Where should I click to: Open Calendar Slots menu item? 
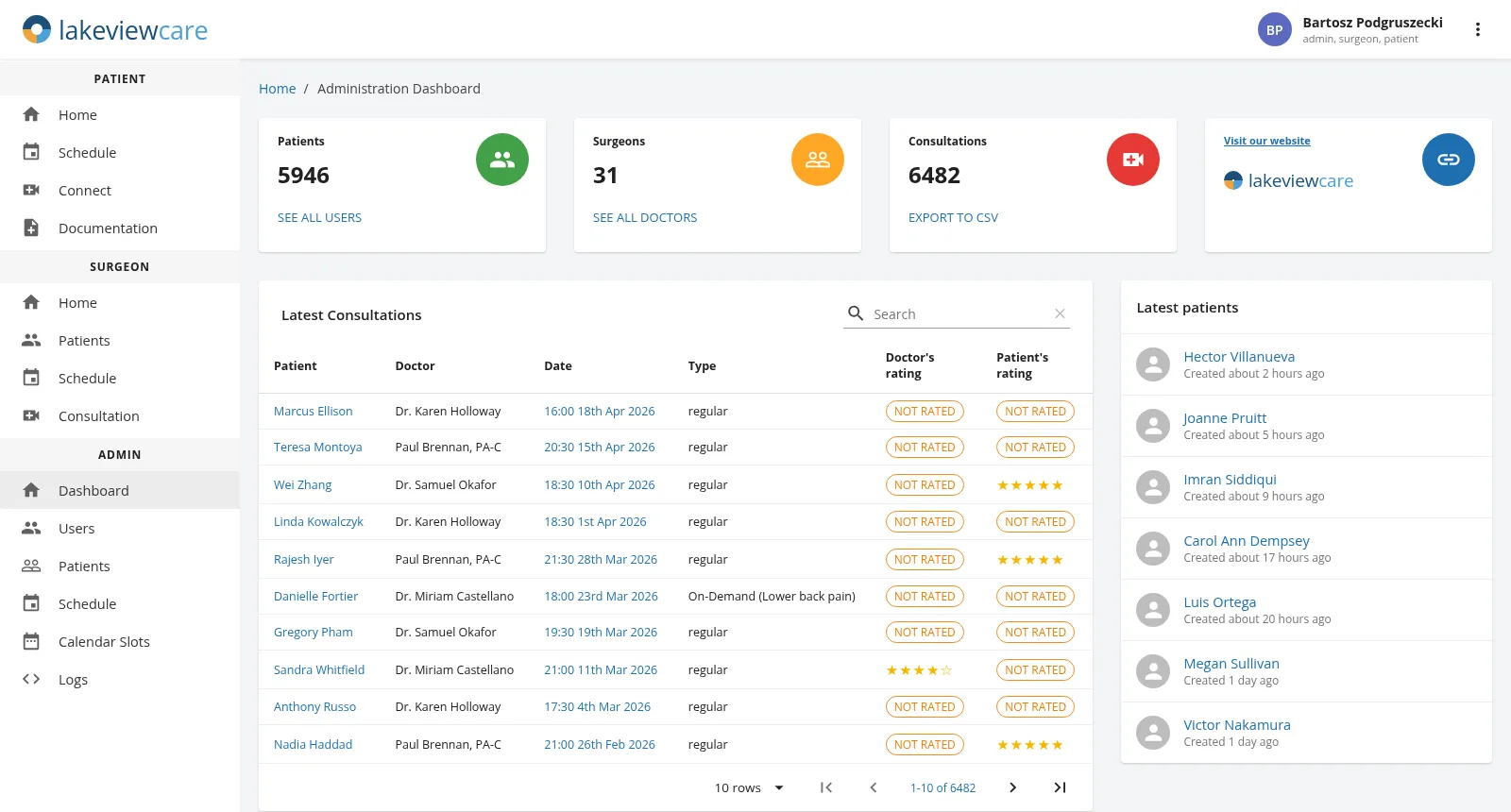point(120,641)
